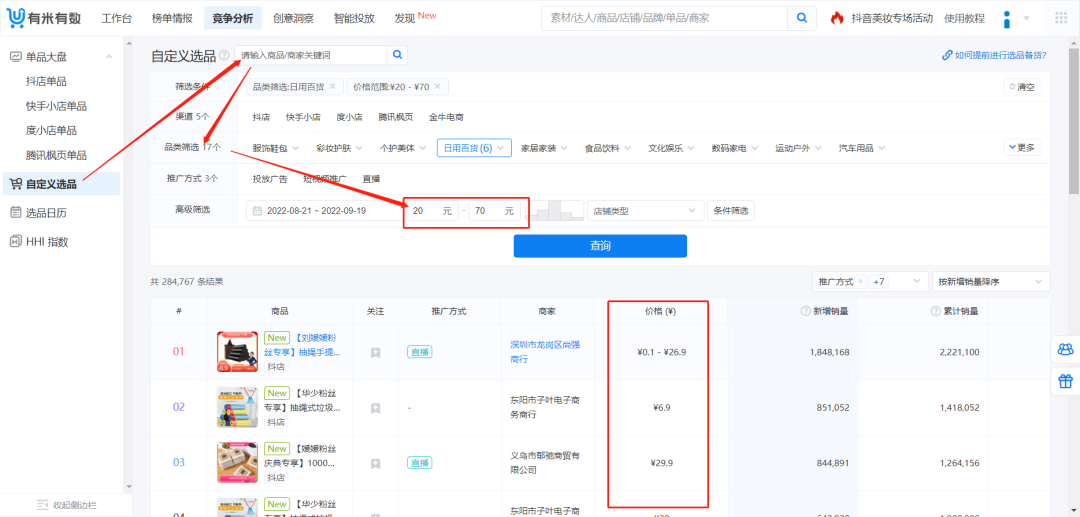
Task: Expand 更多 categories
Action: 1023,147
